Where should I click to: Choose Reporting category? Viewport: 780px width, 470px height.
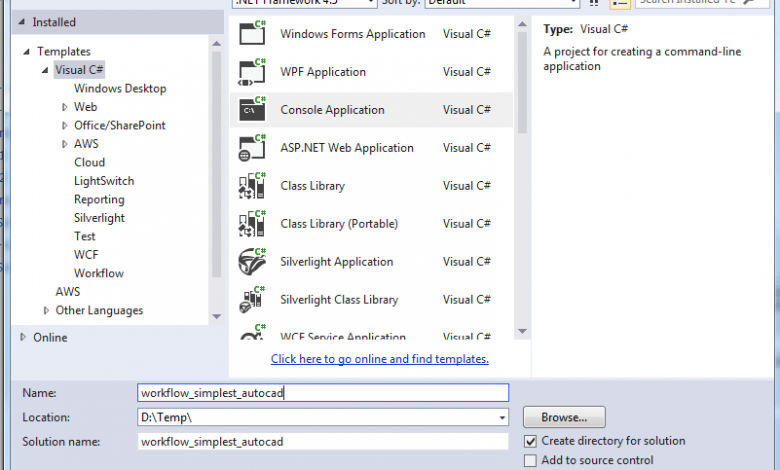click(x=99, y=199)
